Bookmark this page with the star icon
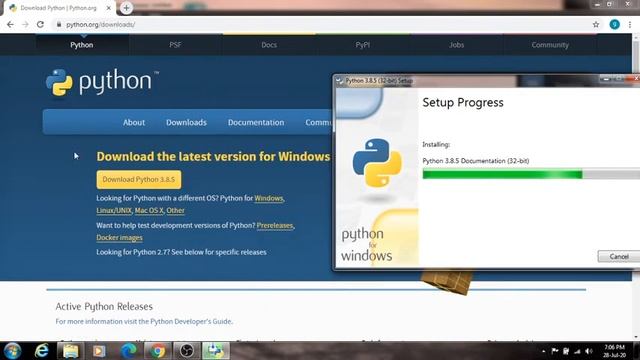 596,24
